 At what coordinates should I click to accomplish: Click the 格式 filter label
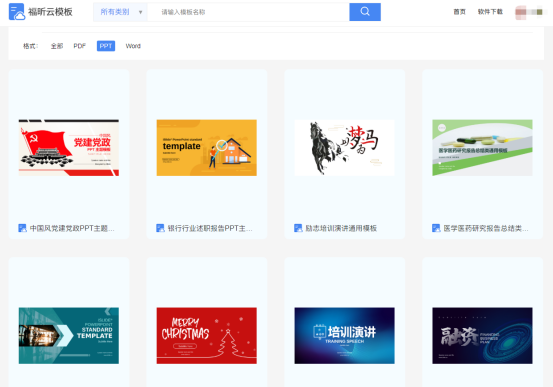point(31,46)
